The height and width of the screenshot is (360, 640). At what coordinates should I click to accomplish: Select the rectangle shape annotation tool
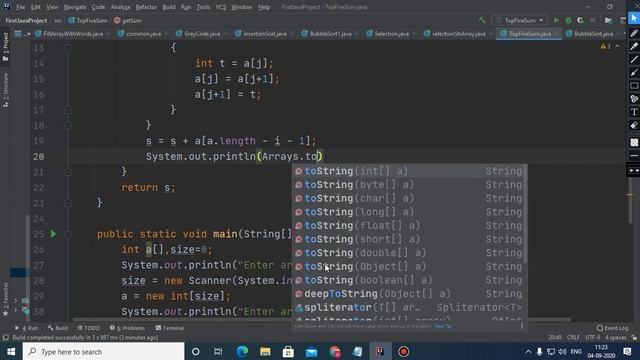[634, 86]
